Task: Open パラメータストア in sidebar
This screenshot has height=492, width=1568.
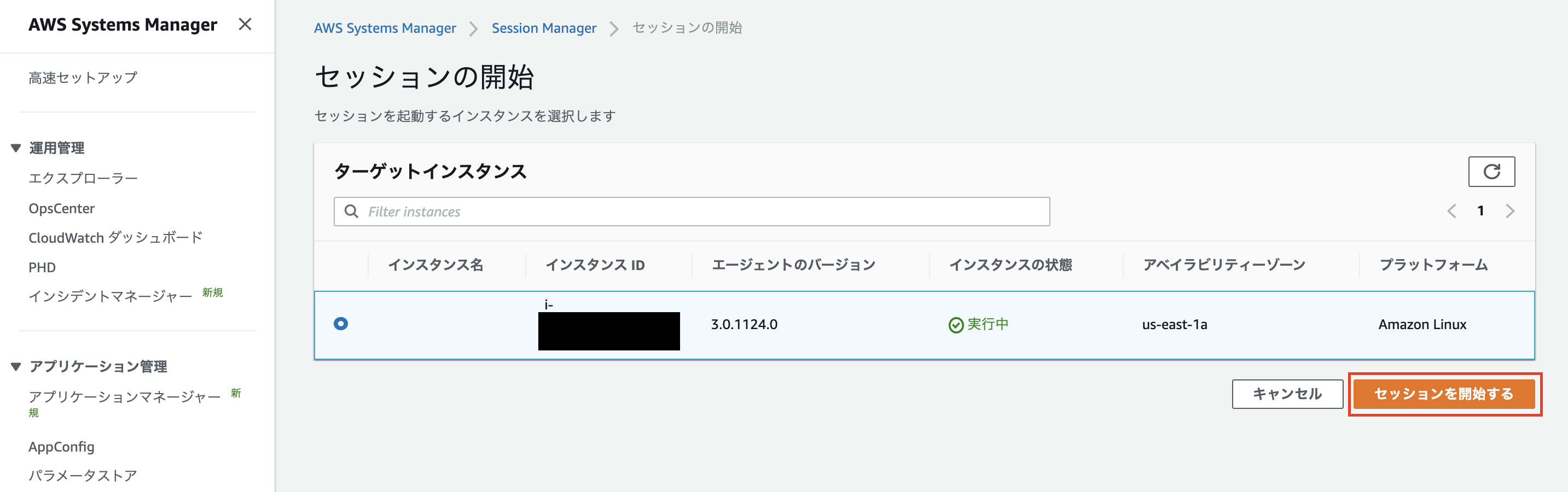Action: [x=83, y=476]
